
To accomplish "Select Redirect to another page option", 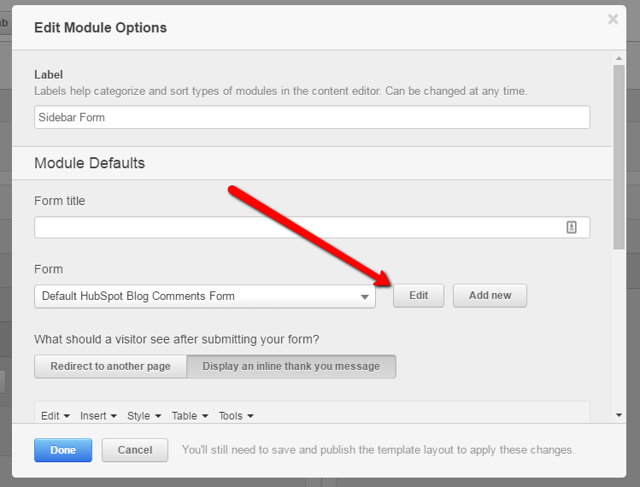I will click(x=110, y=366).
